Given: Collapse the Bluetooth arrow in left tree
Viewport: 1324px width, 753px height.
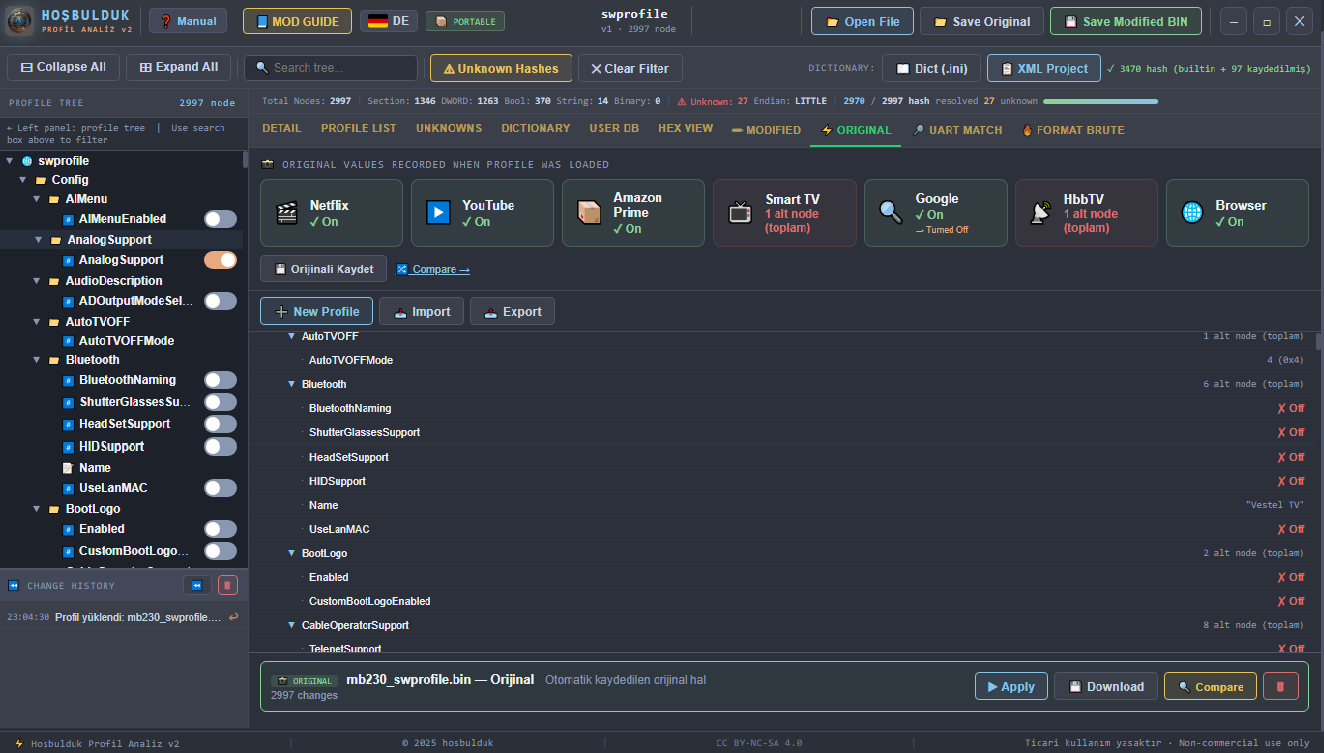Looking at the screenshot, I should [38, 360].
